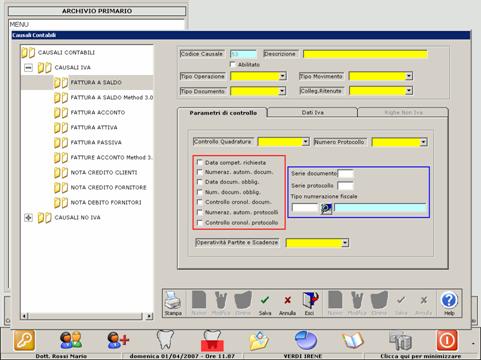
Task: Open the Help question mark icon
Action: [449, 300]
